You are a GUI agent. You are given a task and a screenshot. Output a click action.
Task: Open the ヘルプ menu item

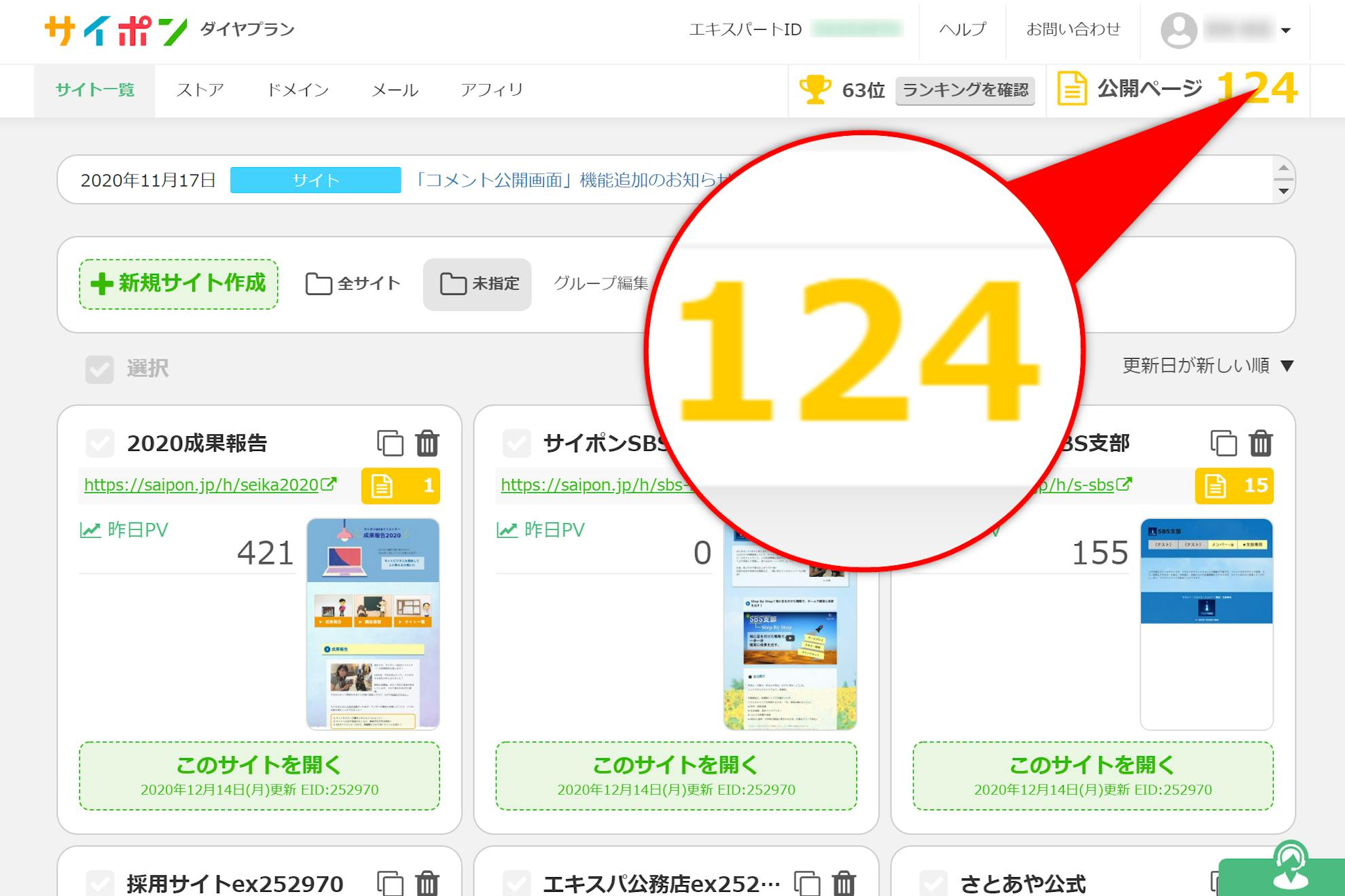click(963, 29)
